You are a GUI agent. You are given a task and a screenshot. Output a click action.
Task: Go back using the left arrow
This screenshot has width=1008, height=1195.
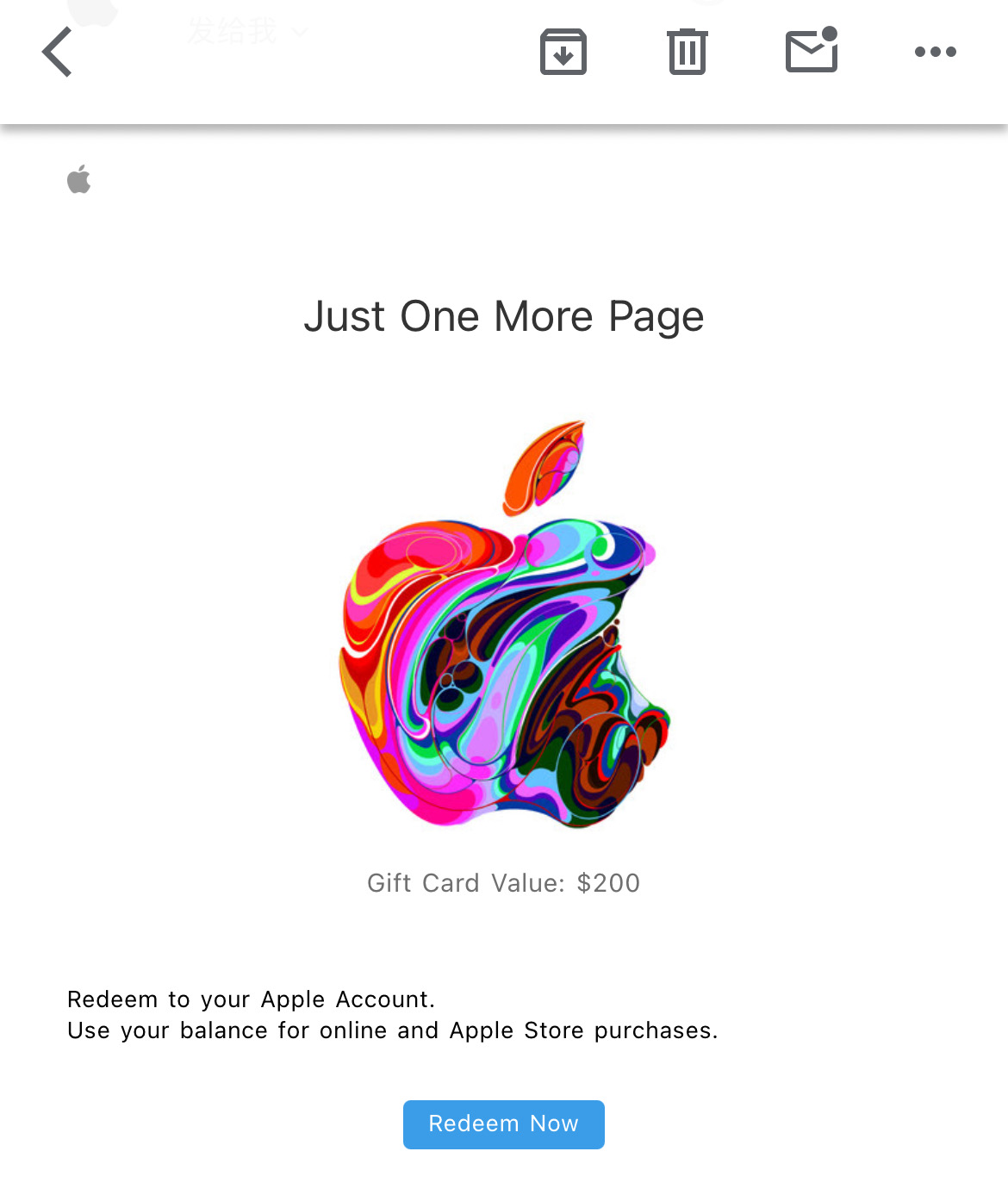point(57,52)
